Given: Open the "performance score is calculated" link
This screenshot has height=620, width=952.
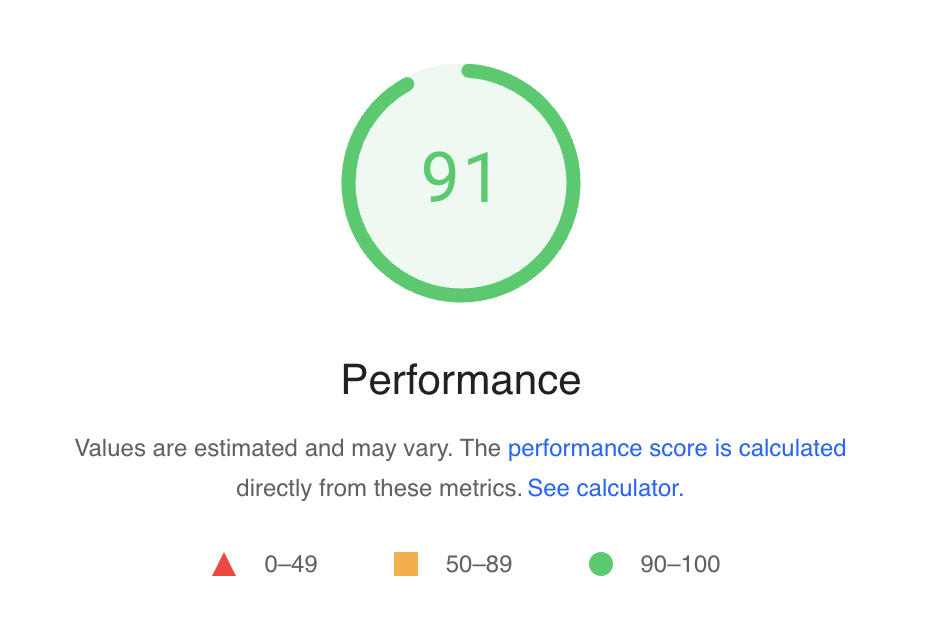Looking at the screenshot, I should click(677, 448).
